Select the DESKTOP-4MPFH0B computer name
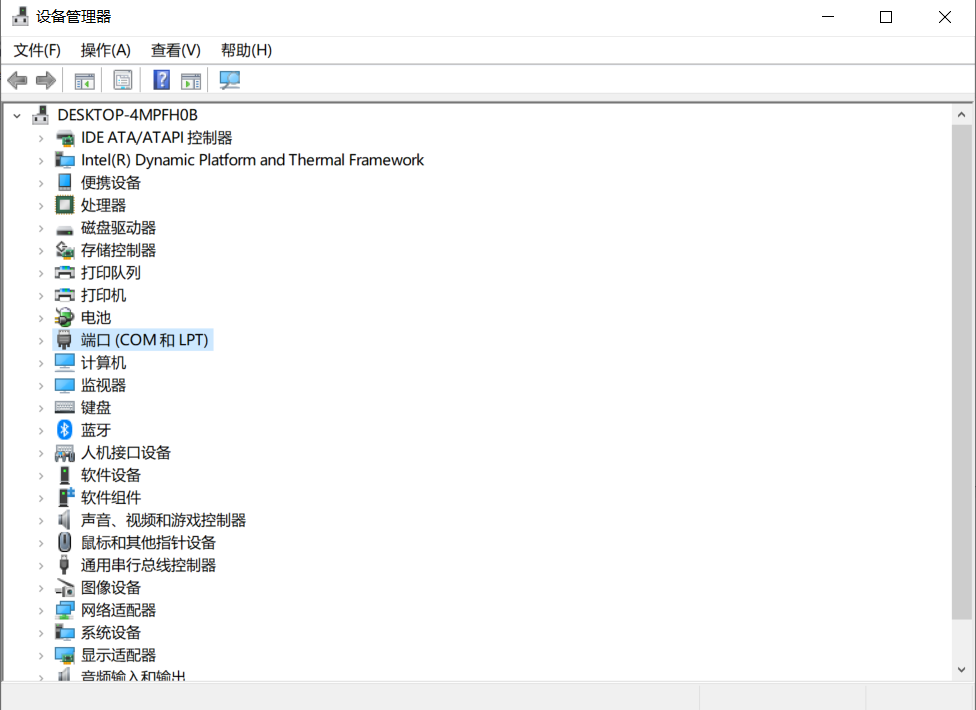 click(x=128, y=115)
